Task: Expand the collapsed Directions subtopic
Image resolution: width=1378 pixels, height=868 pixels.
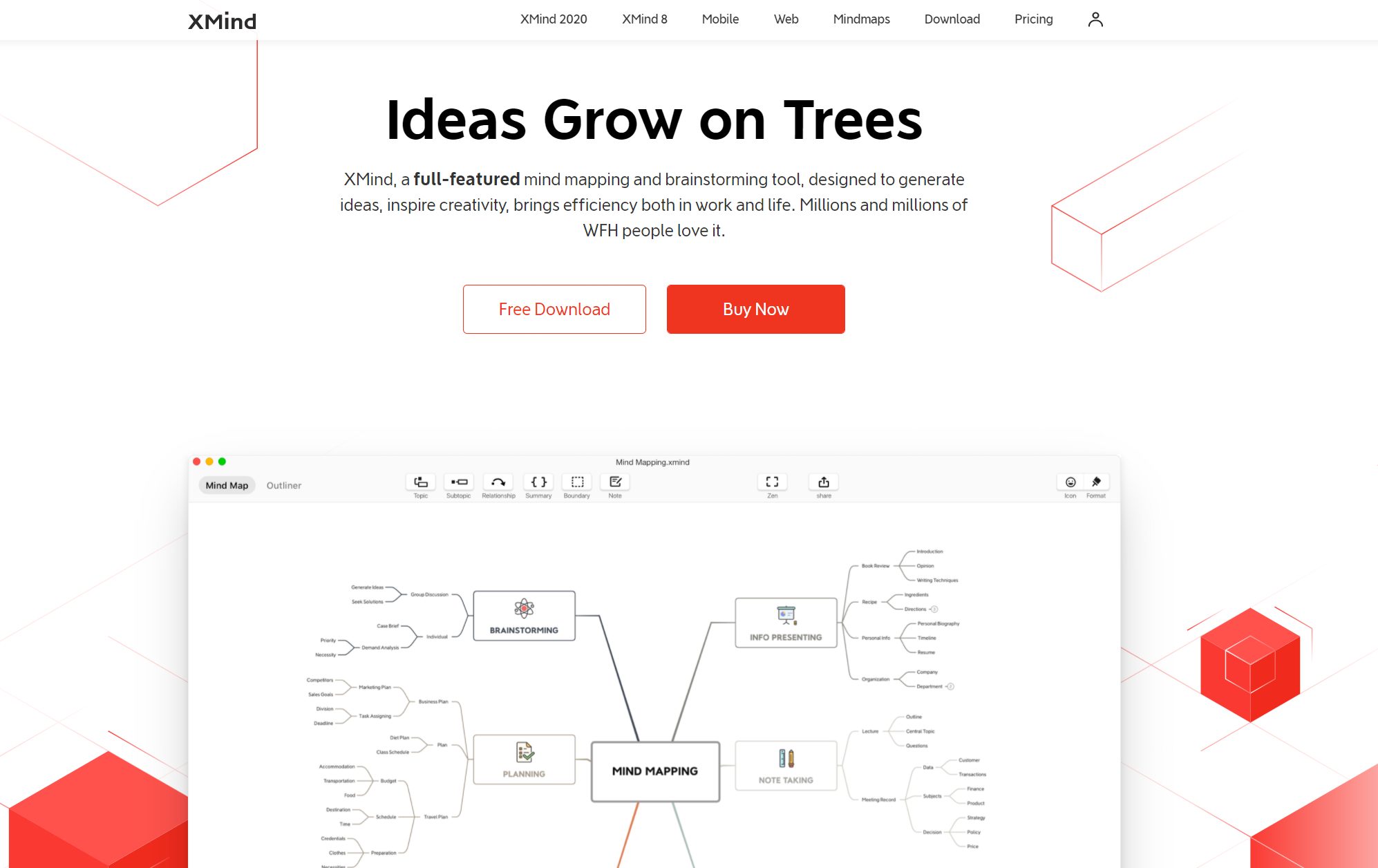Action: (x=934, y=610)
